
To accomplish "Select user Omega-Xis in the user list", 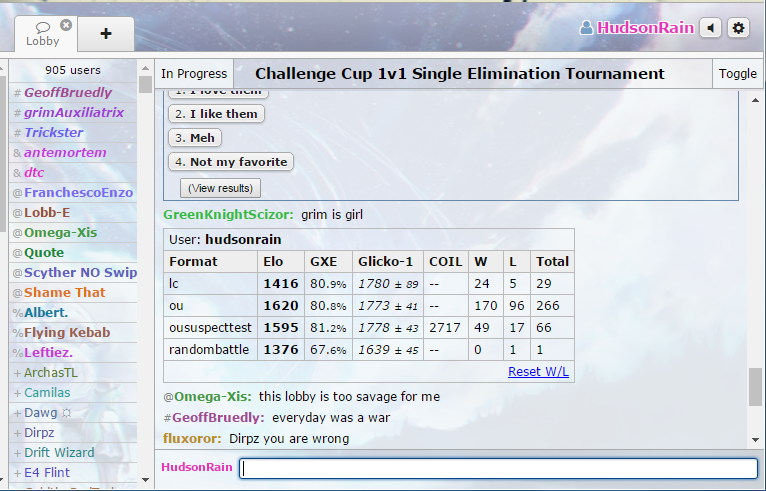I will (x=73, y=233).
